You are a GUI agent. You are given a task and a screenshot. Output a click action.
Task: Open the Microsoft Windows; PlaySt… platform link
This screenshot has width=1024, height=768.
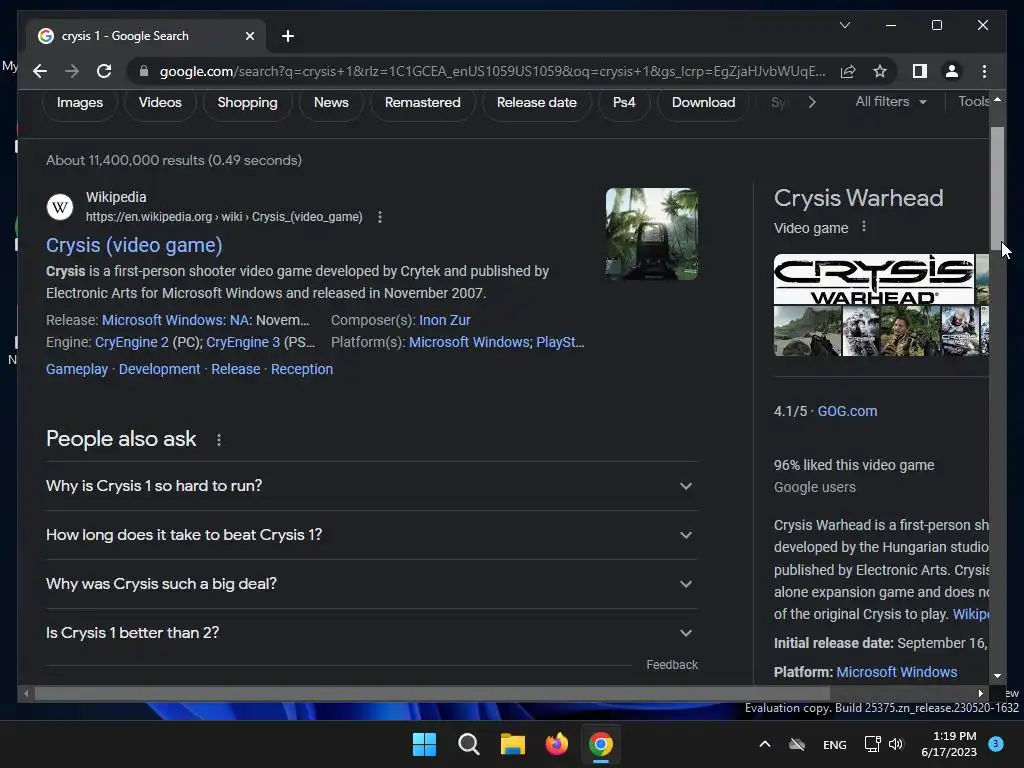click(496, 342)
